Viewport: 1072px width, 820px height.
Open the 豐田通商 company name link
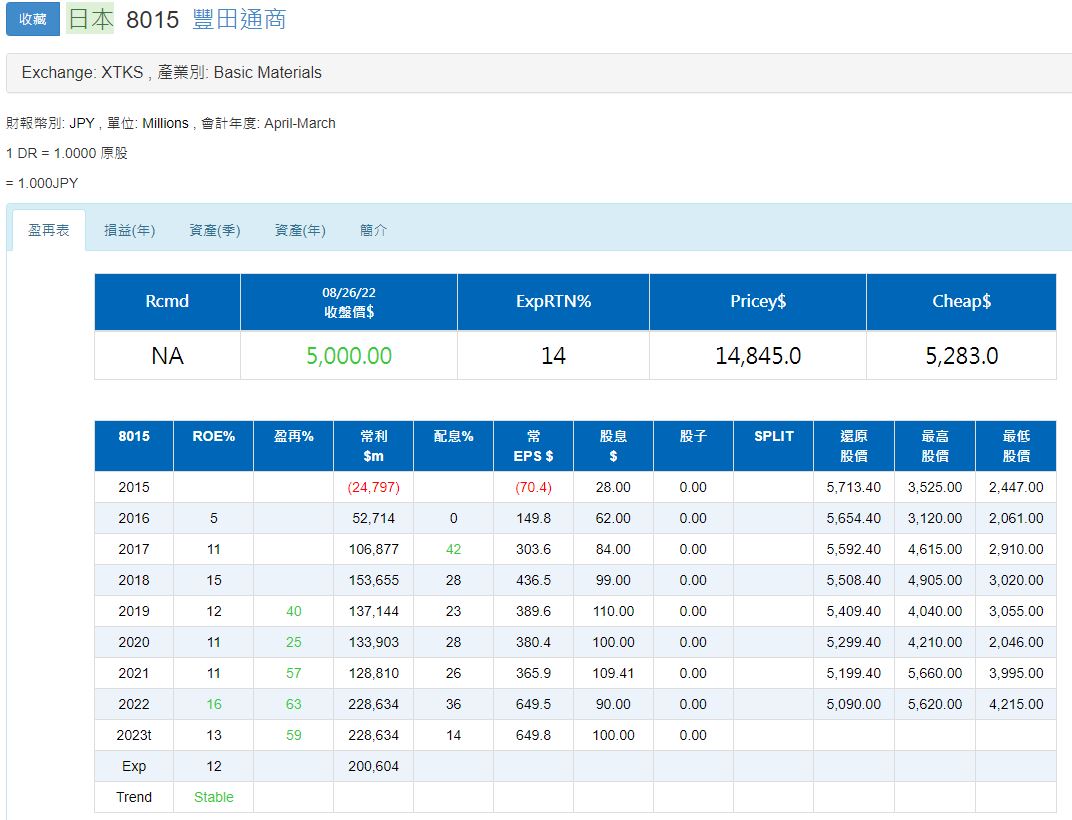239,19
